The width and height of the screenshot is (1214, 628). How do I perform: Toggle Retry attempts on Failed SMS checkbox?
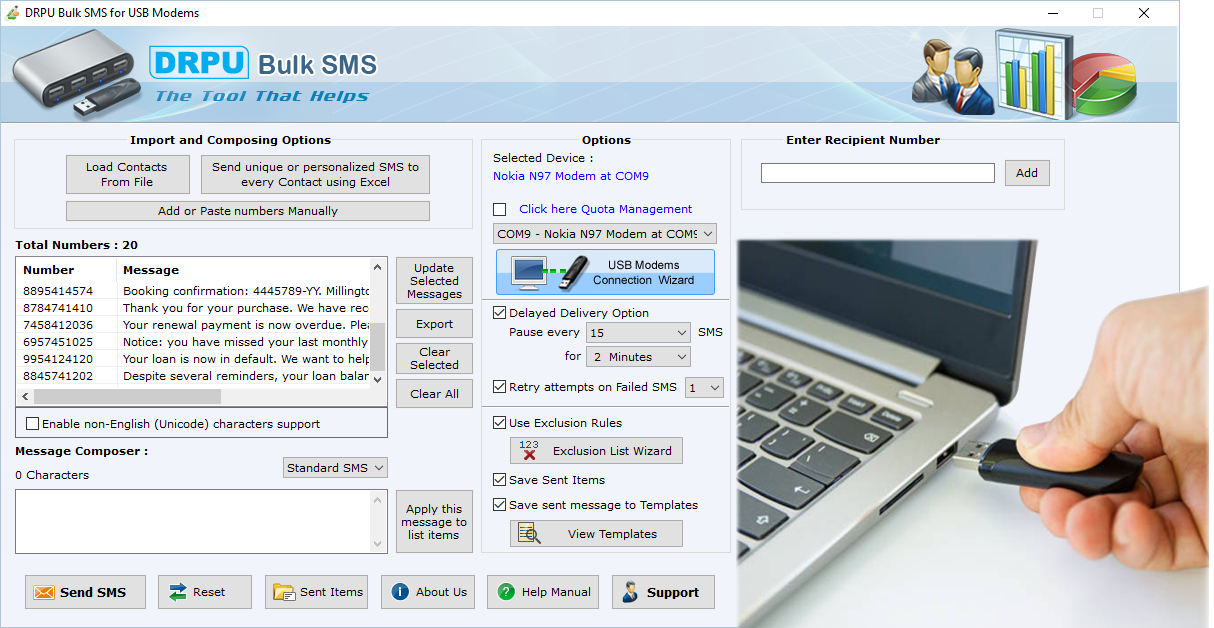pos(500,387)
